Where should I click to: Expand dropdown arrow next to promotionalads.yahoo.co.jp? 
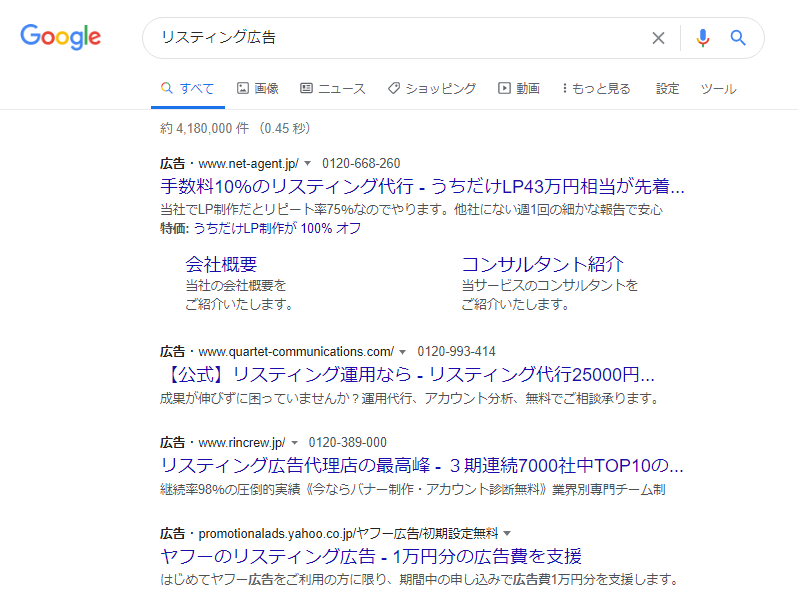pyautogui.click(x=507, y=534)
